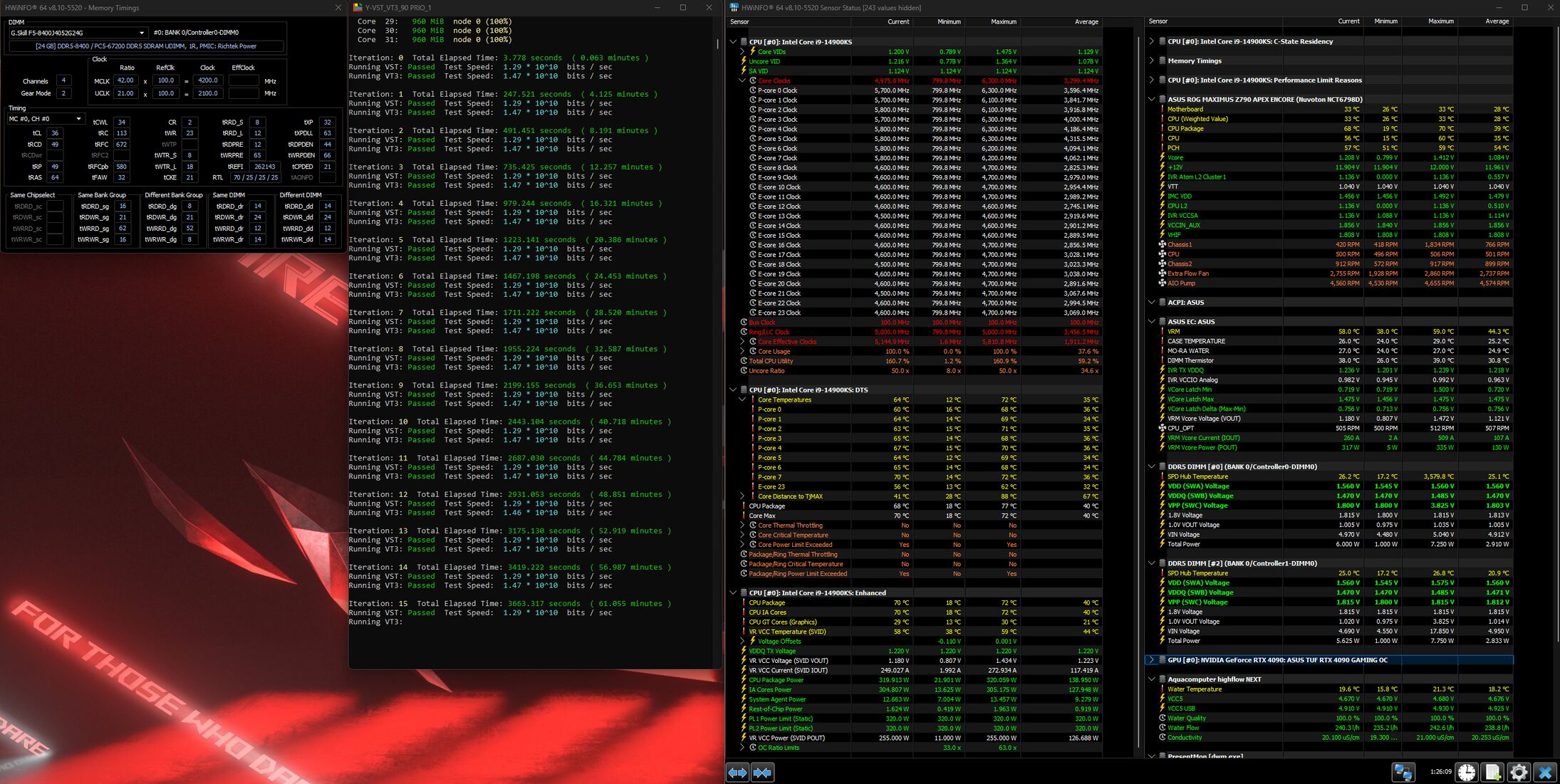The height and width of the screenshot is (784, 1560).
Task: Click the clock icon beside Water Flow
Action: (x=1163, y=728)
